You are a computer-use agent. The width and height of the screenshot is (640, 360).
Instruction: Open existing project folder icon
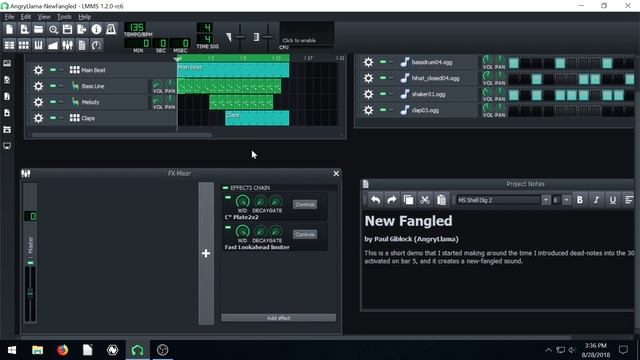click(x=38, y=29)
